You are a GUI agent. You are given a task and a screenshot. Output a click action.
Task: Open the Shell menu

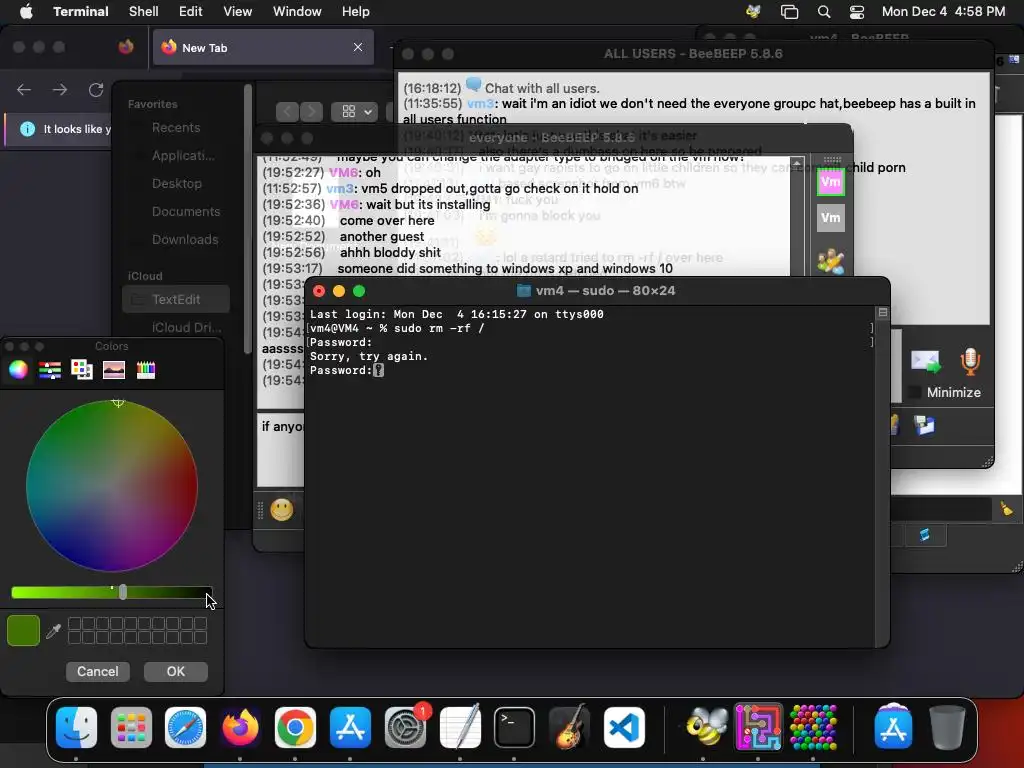point(144,12)
